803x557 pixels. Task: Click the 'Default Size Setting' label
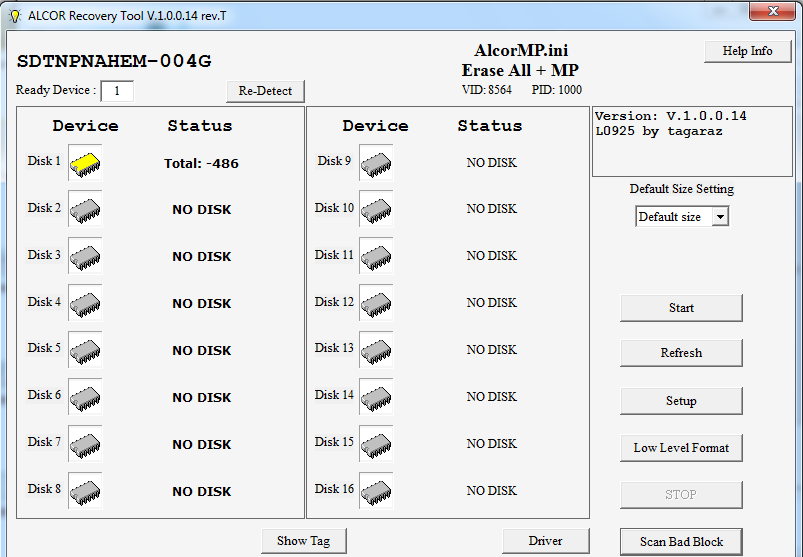682,189
